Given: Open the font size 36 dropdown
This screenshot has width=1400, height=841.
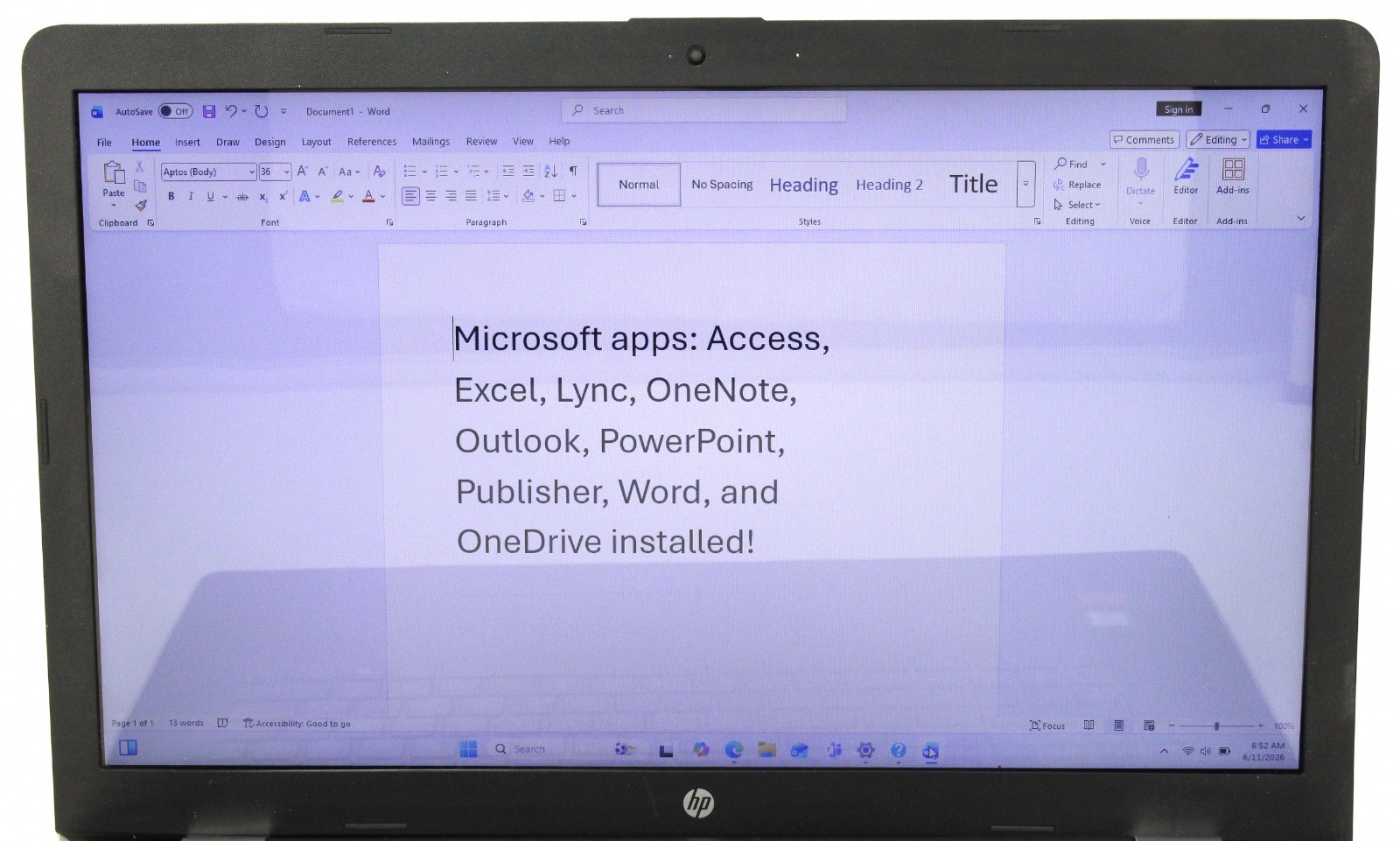Looking at the screenshot, I should 286,172.
